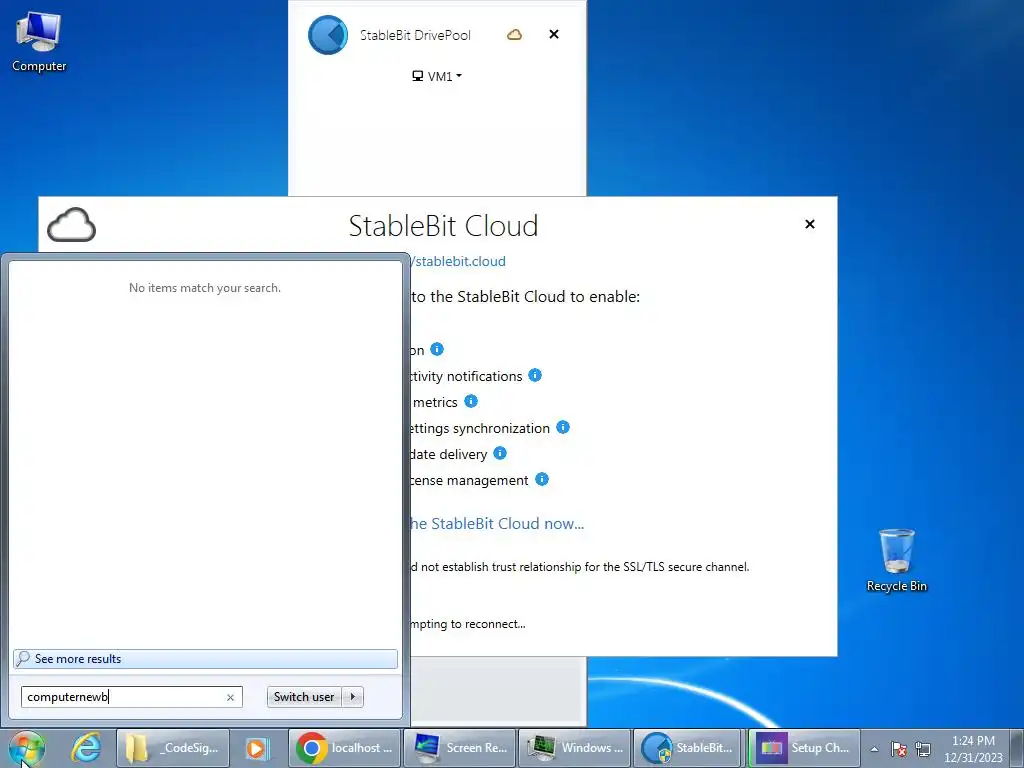Switch to Screen Re... taskbar window
This screenshot has height=768, width=1024.
(460, 748)
